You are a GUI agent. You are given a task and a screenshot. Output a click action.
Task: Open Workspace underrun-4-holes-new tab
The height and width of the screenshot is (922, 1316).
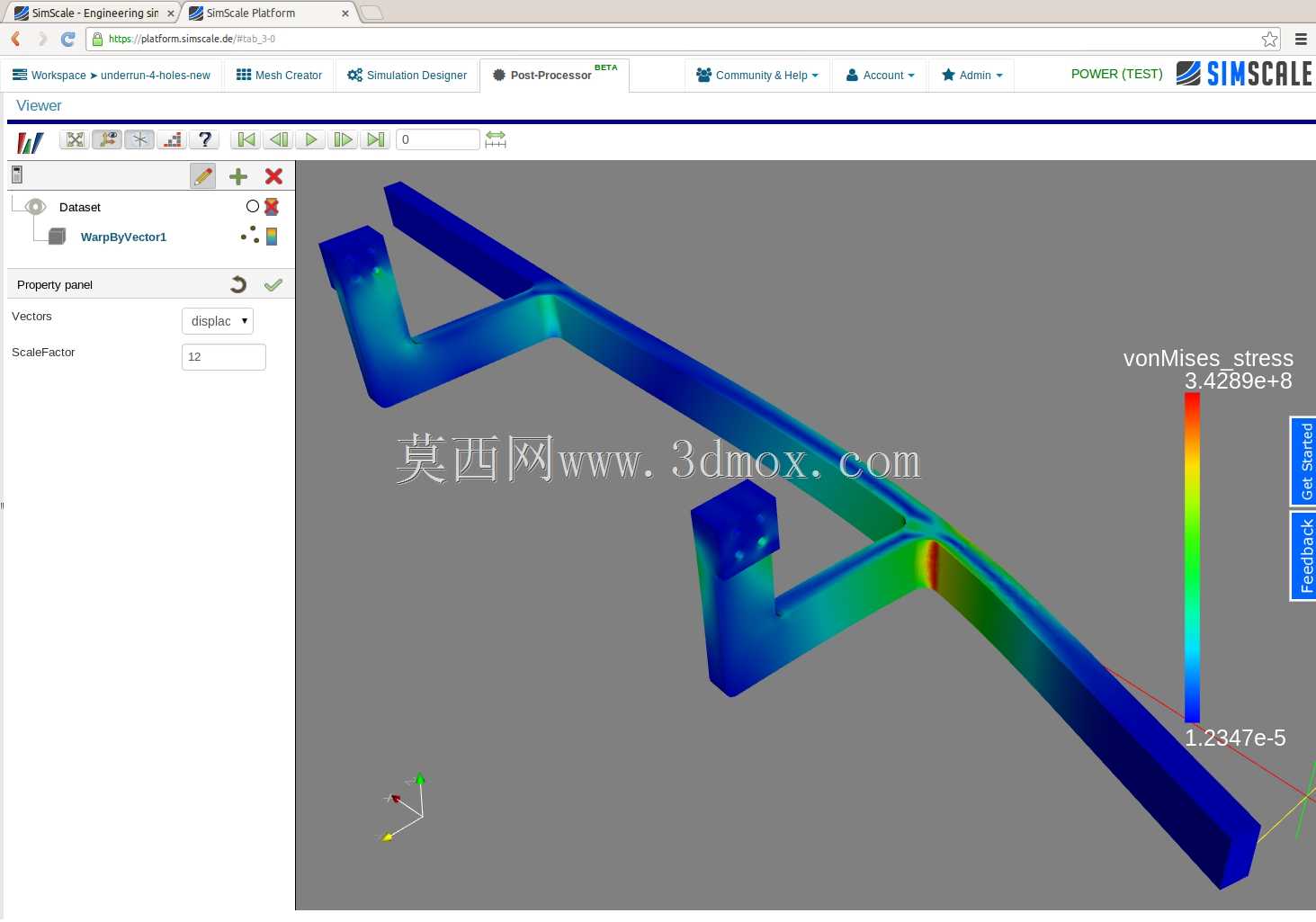112,76
